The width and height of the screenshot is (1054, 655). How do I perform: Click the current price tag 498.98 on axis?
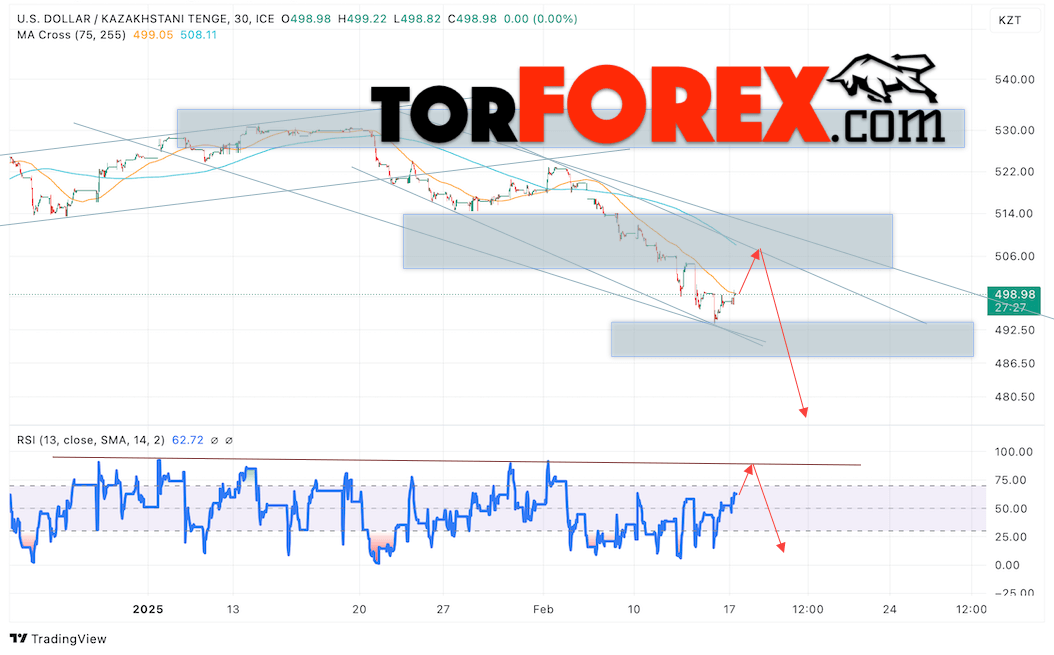(x=1014, y=295)
